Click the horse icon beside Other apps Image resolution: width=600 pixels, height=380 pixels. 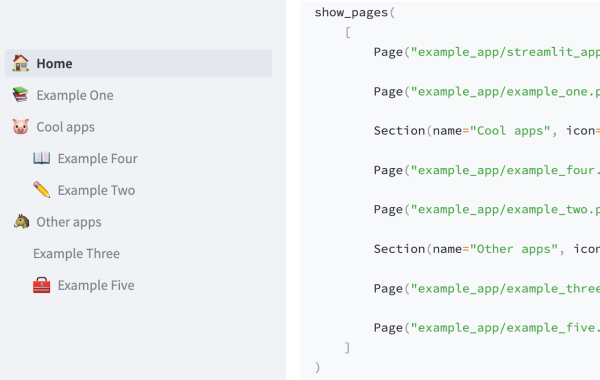coord(21,222)
